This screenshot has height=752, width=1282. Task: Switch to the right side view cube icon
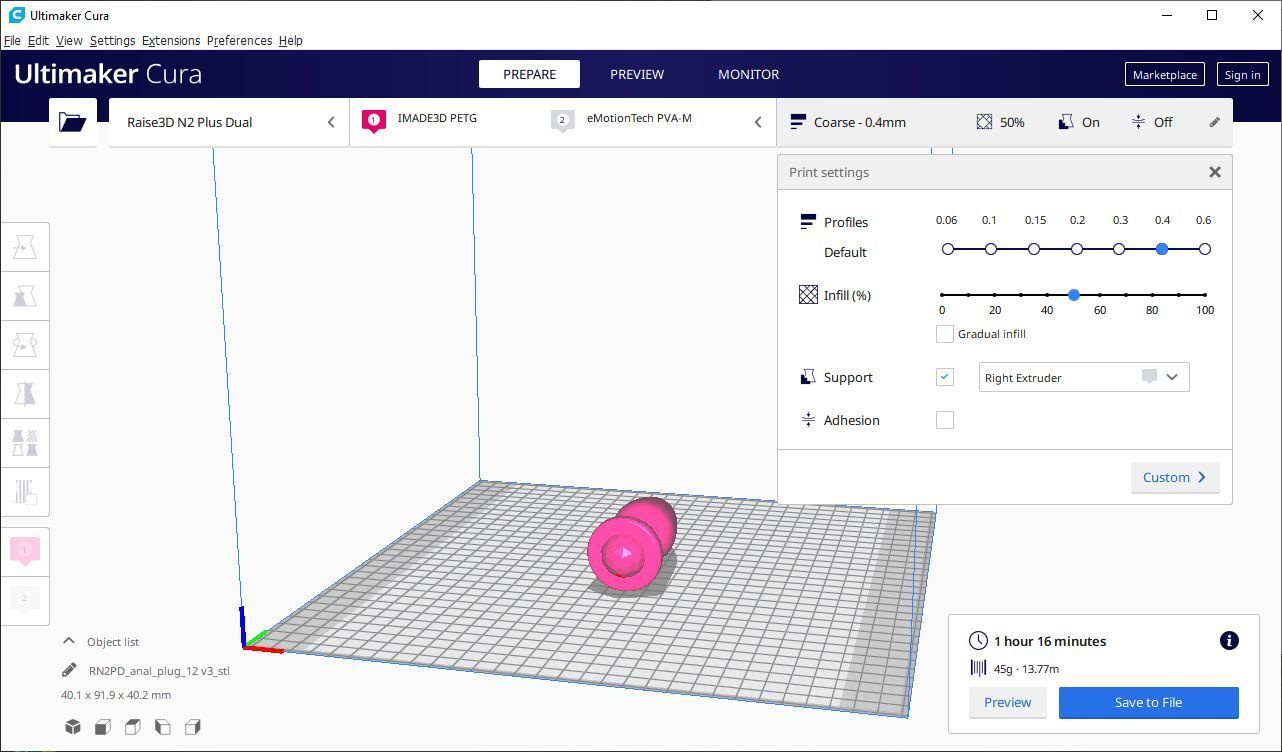(193, 727)
